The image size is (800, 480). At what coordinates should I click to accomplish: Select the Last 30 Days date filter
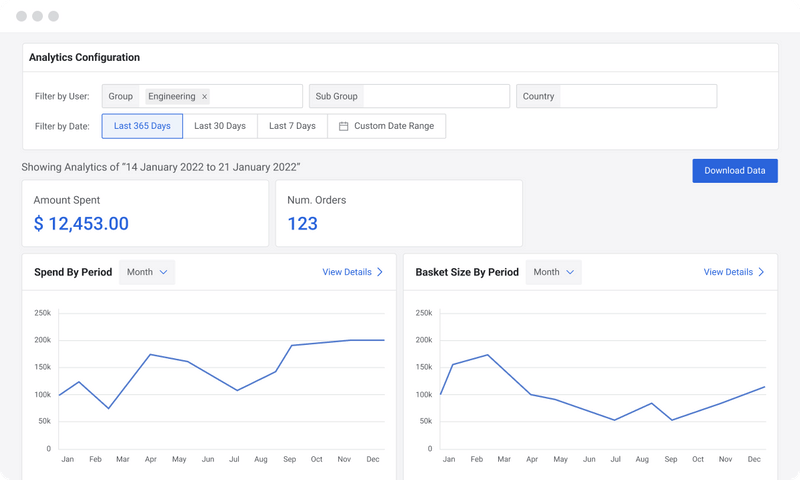click(220, 127)
